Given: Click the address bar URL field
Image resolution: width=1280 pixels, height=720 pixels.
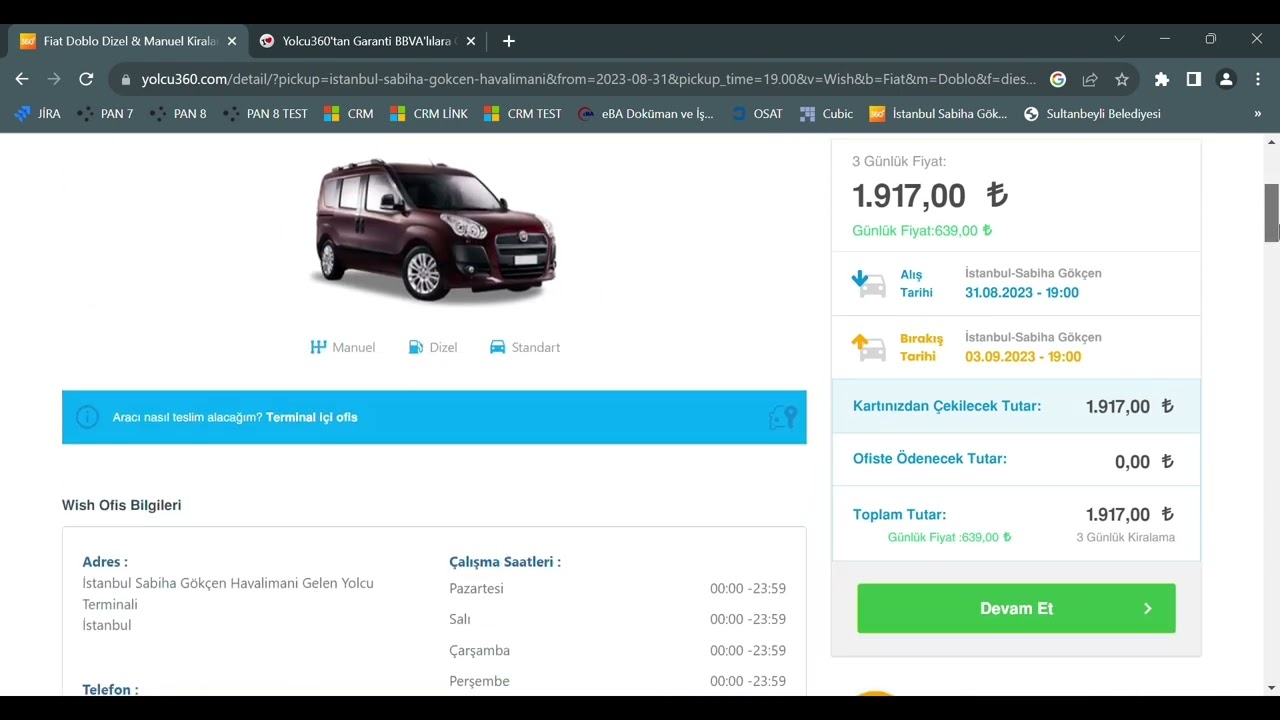Looking at the screenshot, I should pyautogui.click(x=588, y=79).
